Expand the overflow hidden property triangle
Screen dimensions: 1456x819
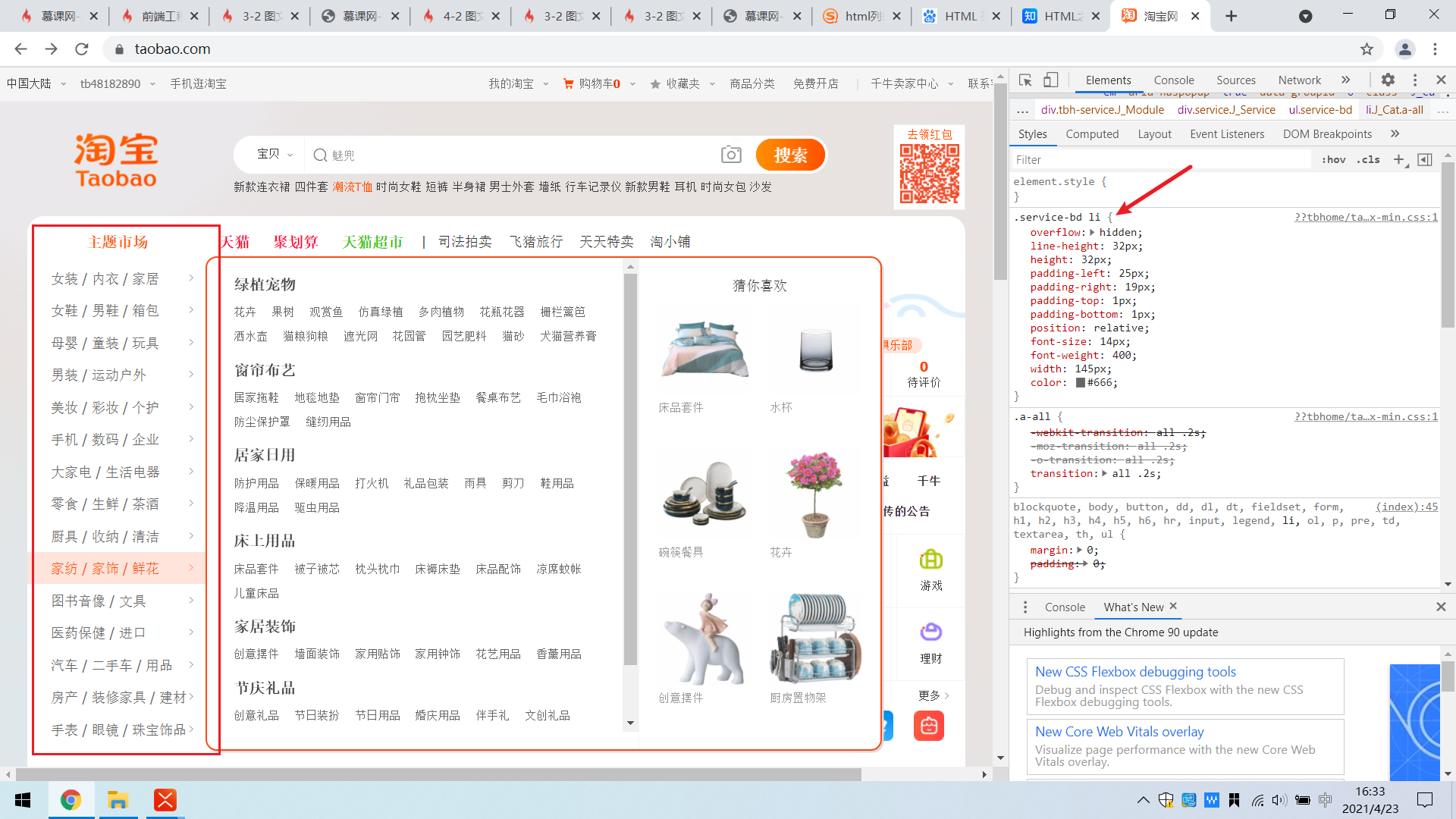tap(1093, 233)
